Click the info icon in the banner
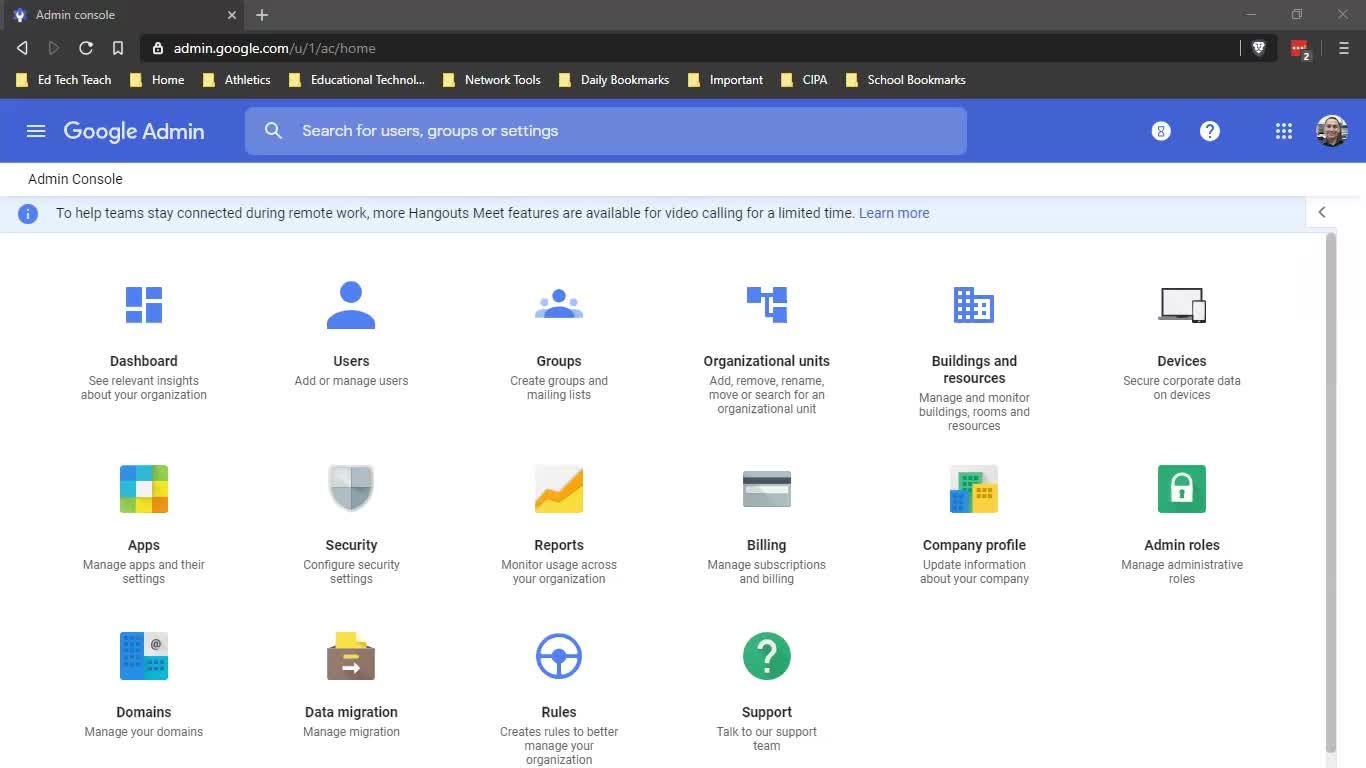 tap(28, 213)
